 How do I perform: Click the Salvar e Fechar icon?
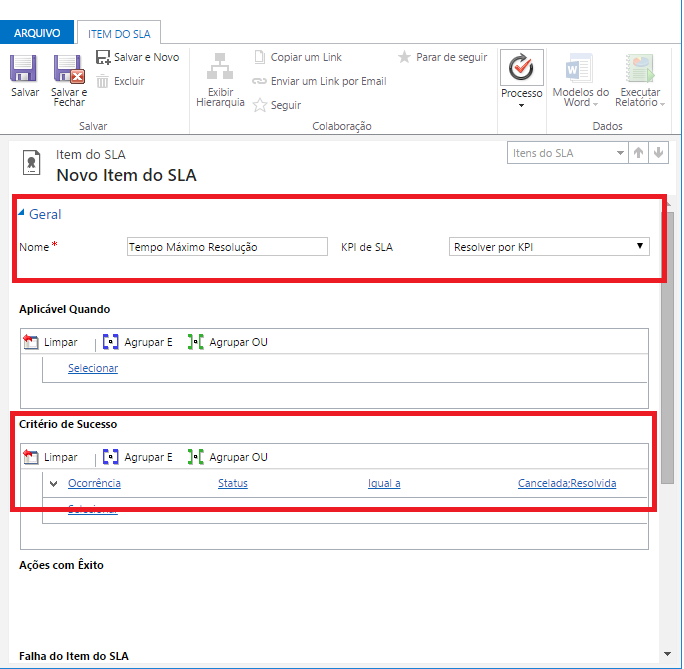coord(68,68)
